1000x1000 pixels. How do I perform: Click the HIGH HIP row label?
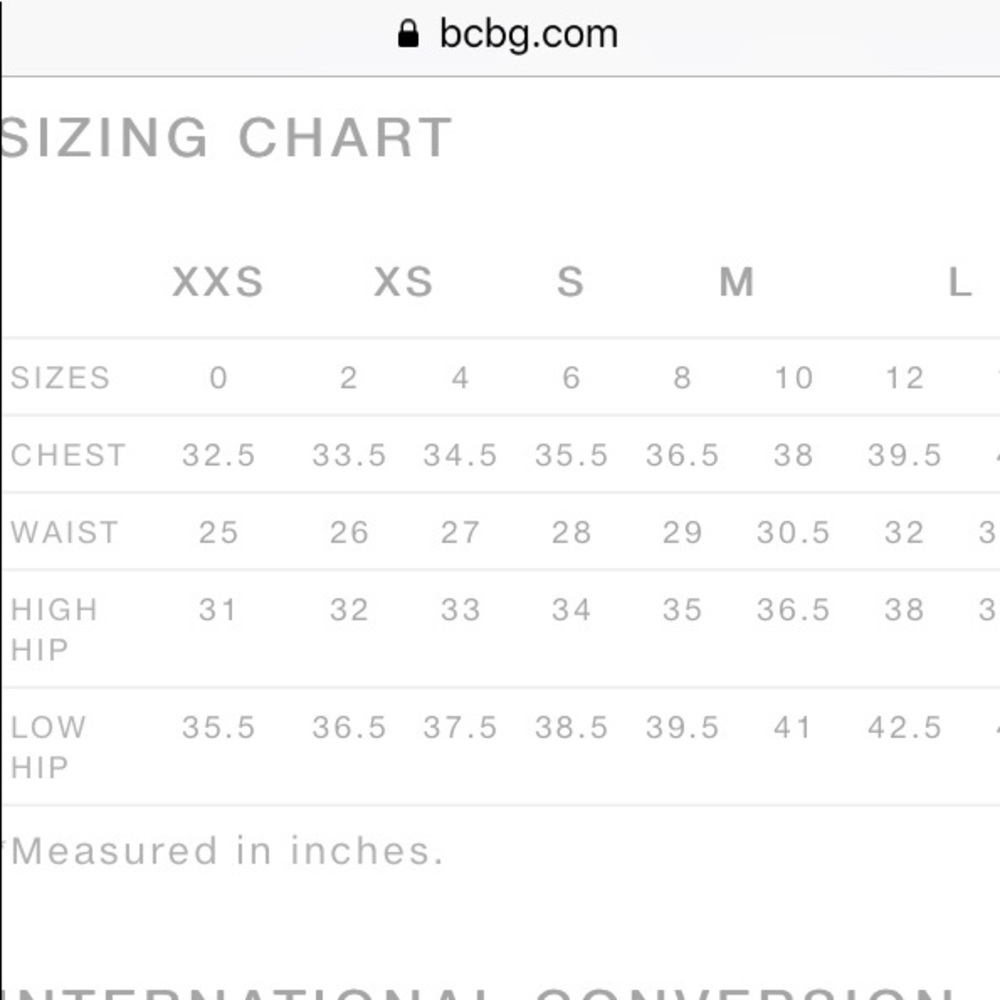point(54,629)
